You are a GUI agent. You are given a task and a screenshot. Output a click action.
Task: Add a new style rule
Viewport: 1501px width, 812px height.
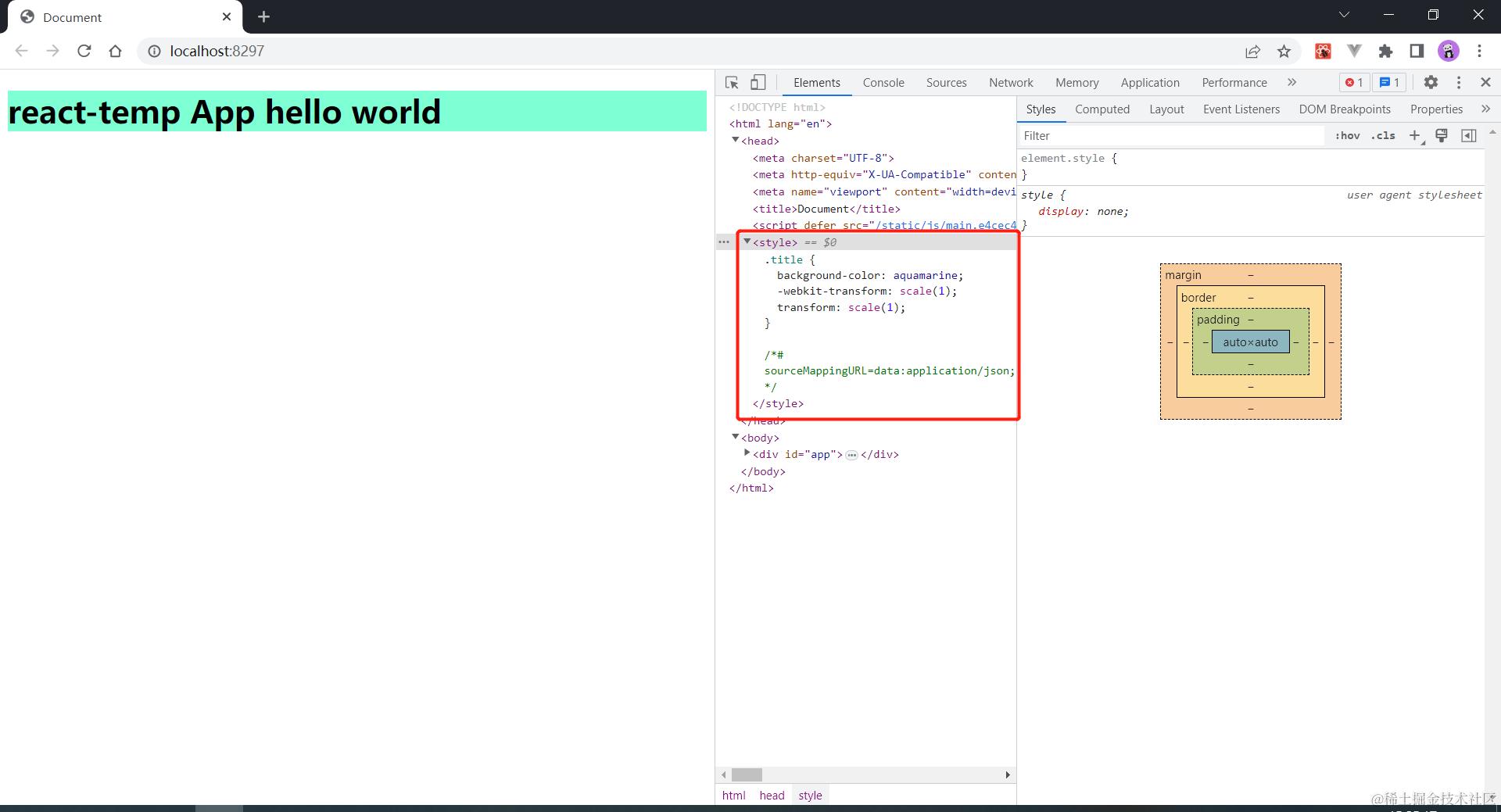coord(1415,136)
